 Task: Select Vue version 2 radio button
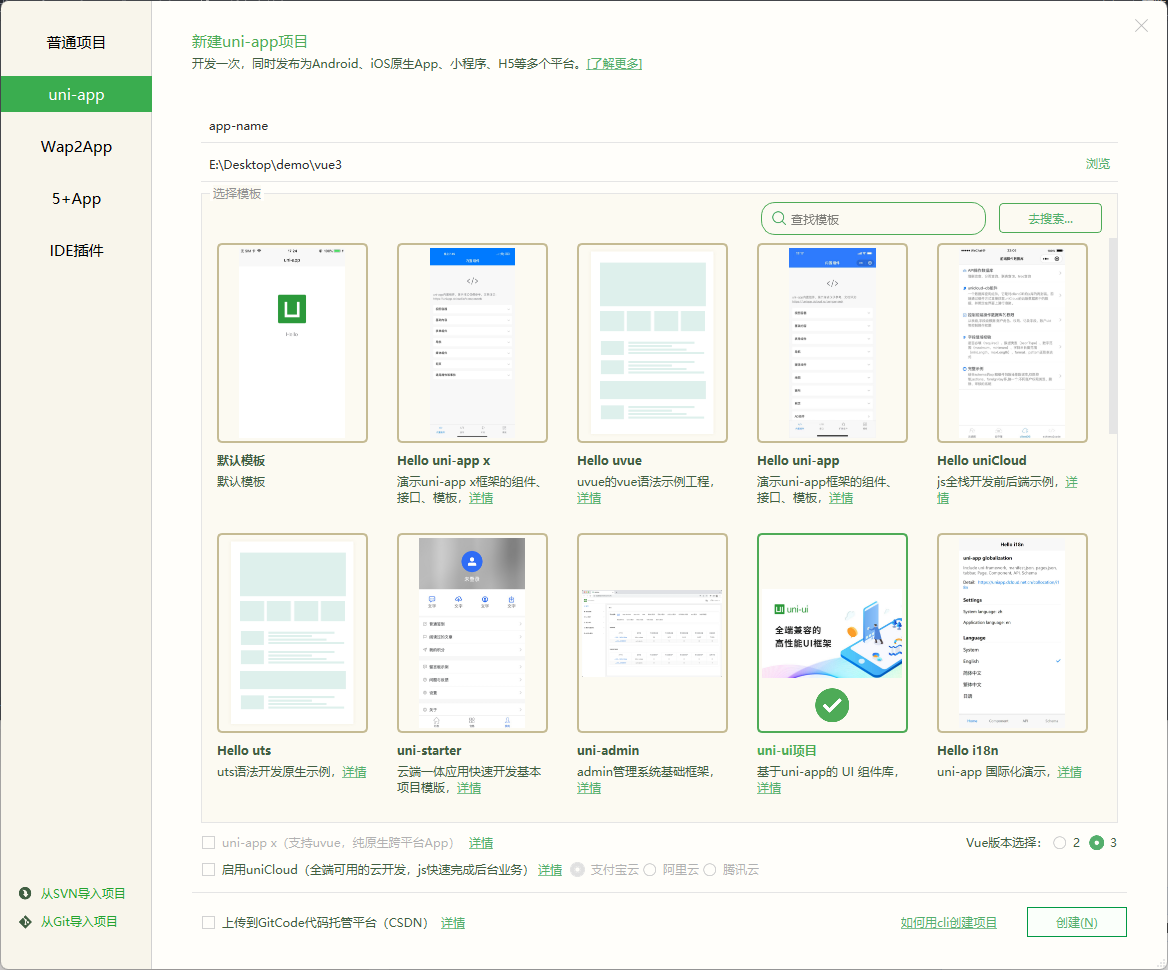tap(1060, 843)
